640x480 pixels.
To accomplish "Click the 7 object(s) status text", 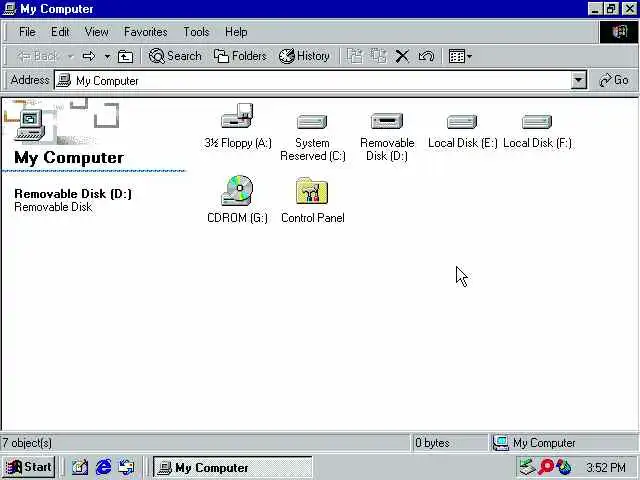I will (27, 443).
